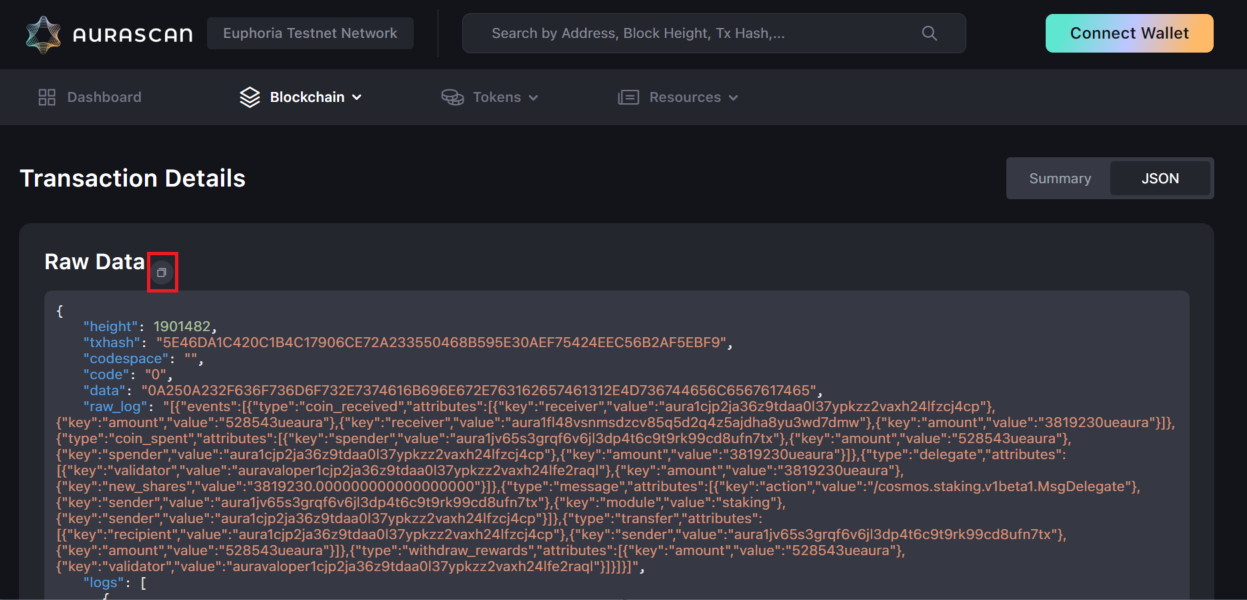The image size is (1247, 600).
Task: Select the Blockchain menu entry
Action: [x=308, y=97]
